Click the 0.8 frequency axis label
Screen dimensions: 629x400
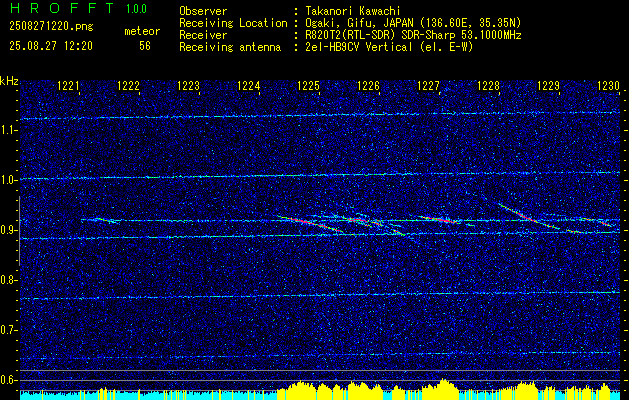pos(9,280)
